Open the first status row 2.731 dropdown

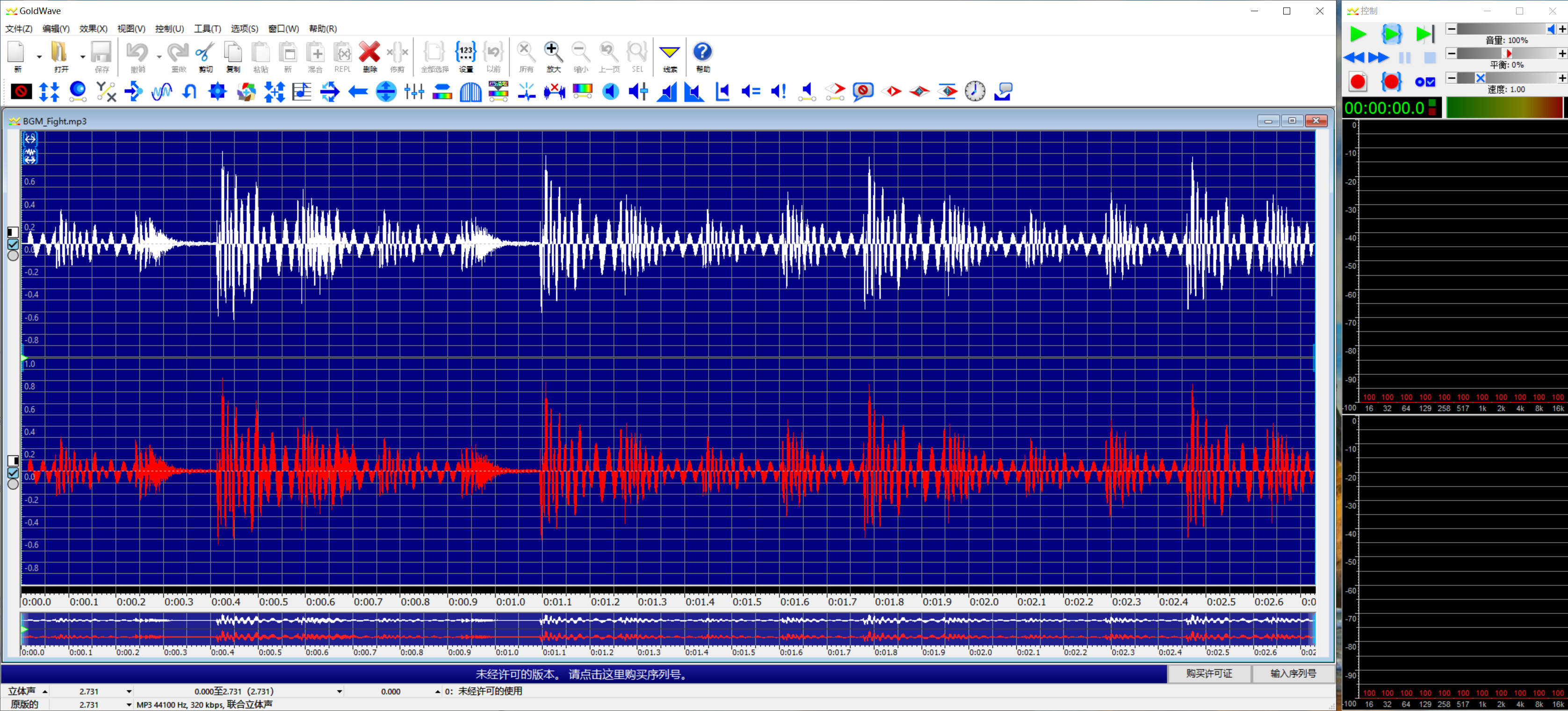[129, 691]
